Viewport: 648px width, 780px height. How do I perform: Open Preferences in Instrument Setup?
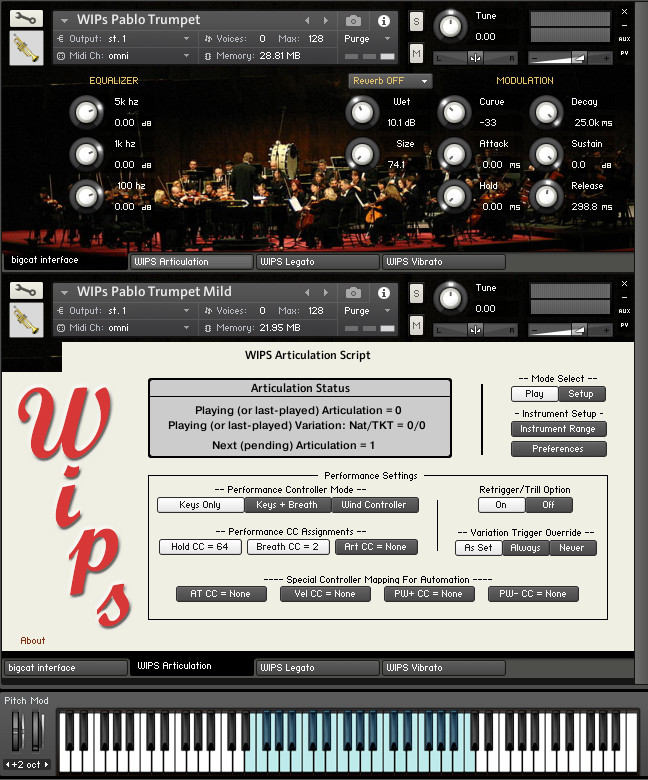coord(558,449)
